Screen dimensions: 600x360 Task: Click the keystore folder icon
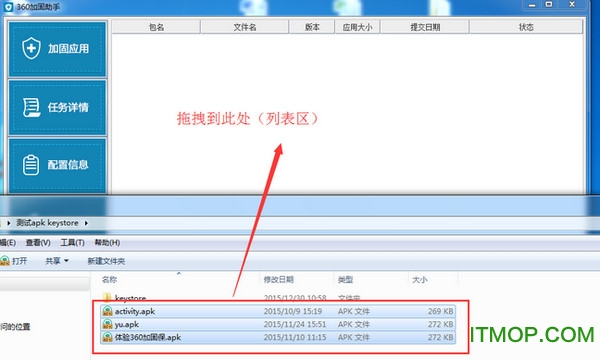(x=107, y=297)
